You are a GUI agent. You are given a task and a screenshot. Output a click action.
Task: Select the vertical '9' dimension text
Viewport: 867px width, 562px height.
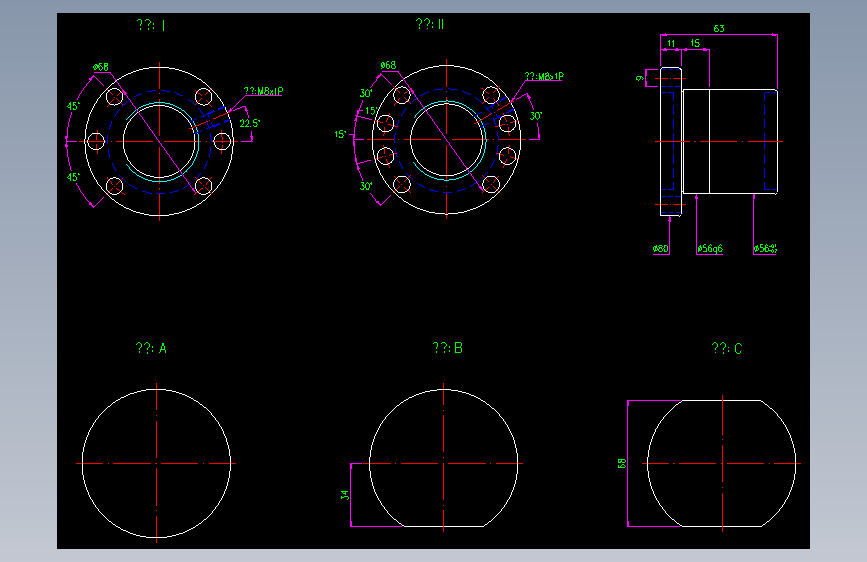640,79
